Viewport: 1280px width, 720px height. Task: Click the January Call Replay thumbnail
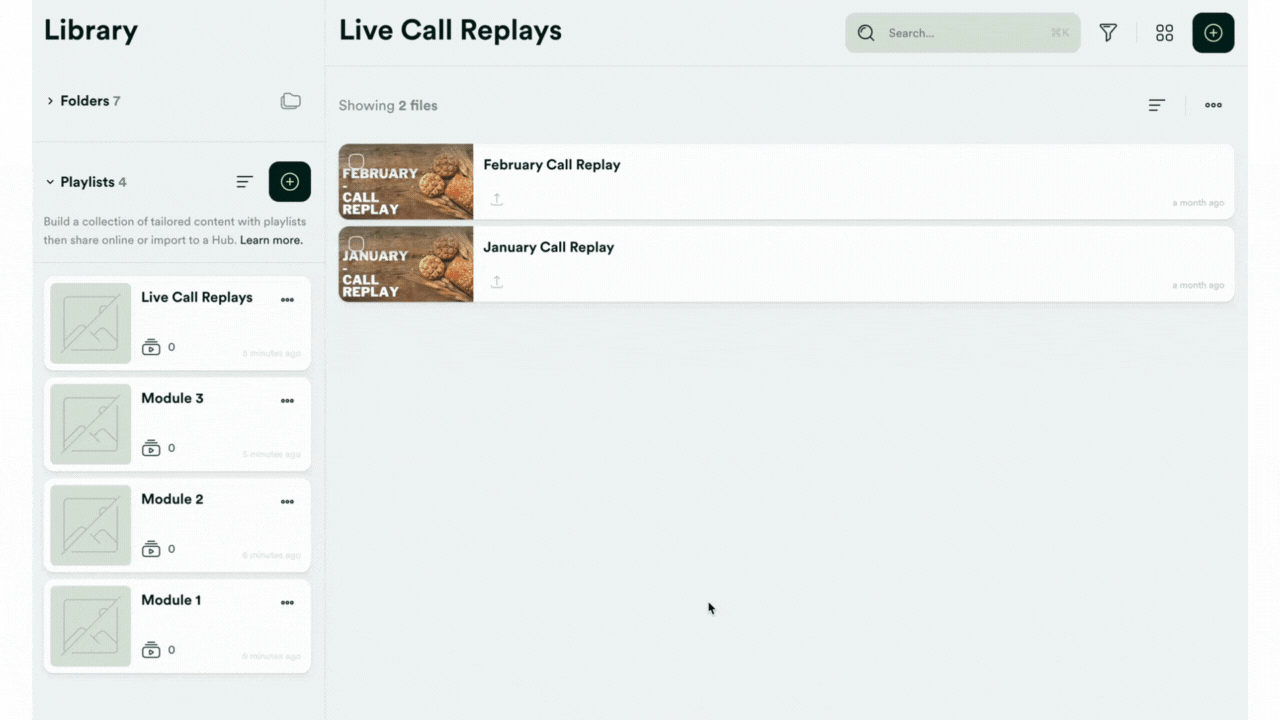406,264
